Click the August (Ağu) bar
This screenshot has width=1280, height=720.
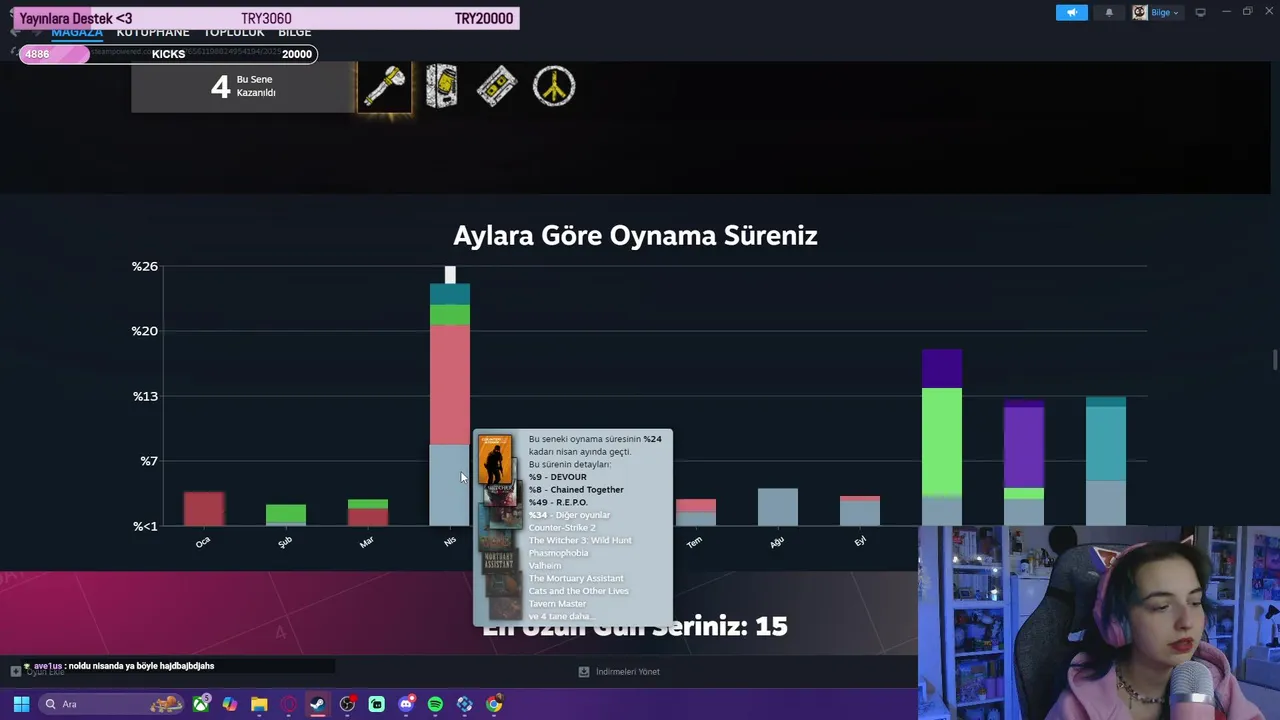(x=778, y=507)
